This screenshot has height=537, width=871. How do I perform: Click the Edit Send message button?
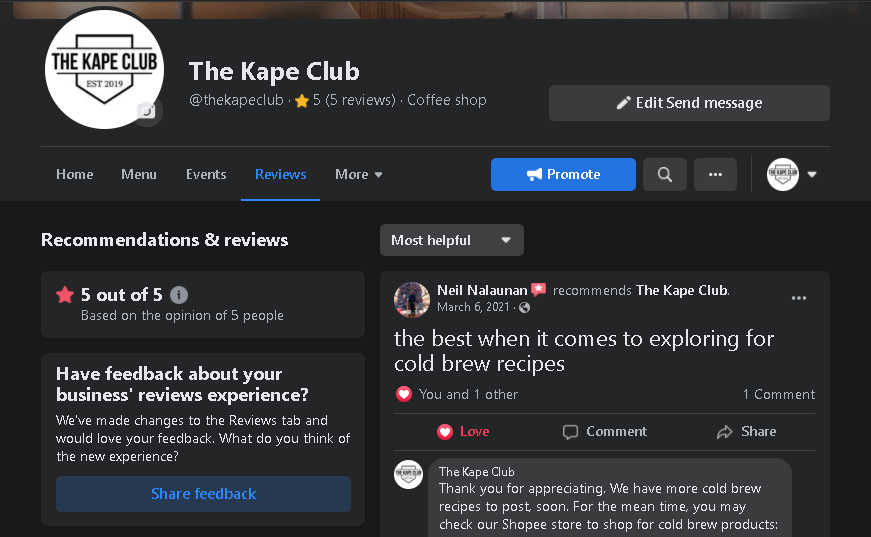[689, 103]
